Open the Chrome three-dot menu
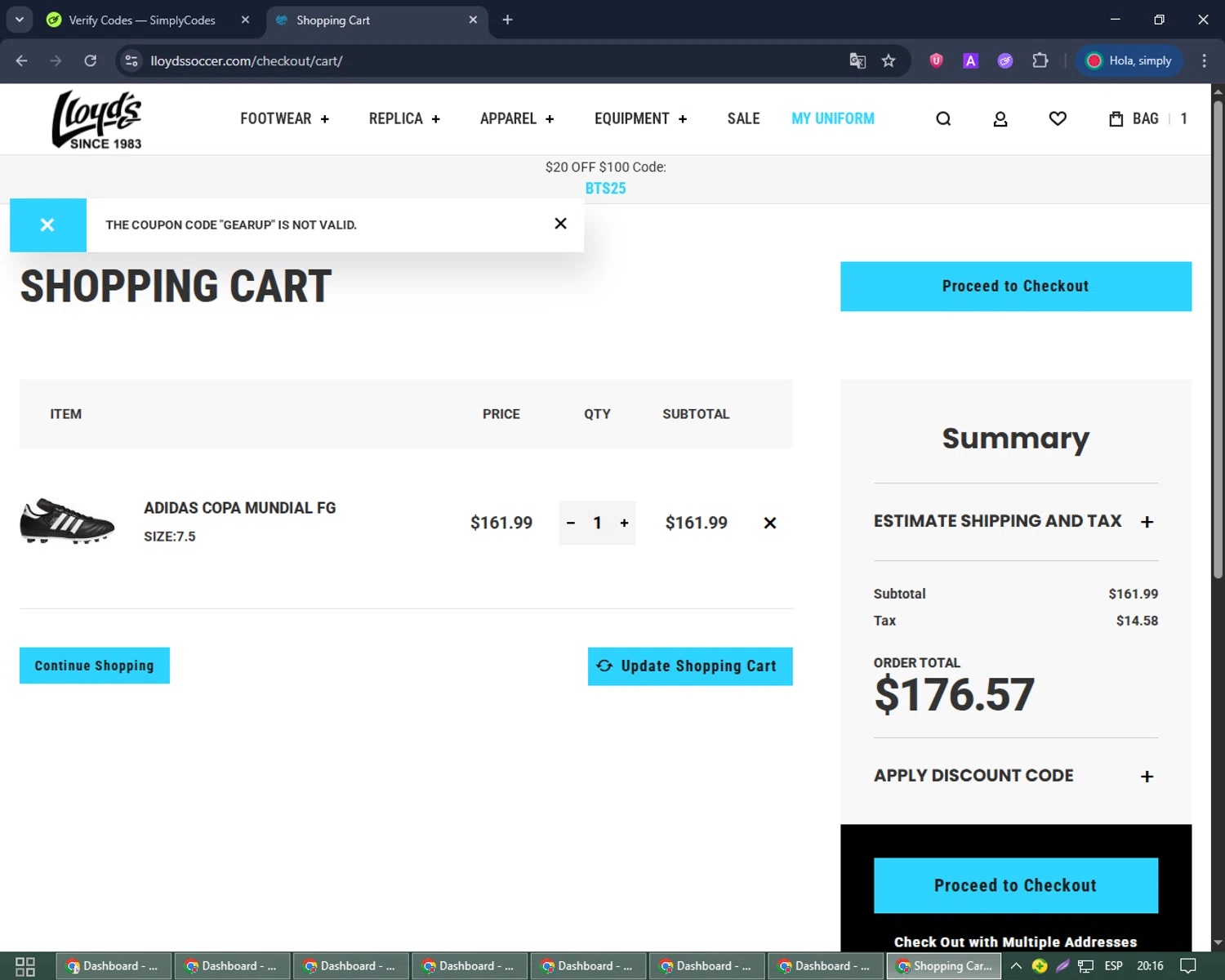Image resolution: width=1225 pixels, height=980 pixels. click(x=1204, y=60)
